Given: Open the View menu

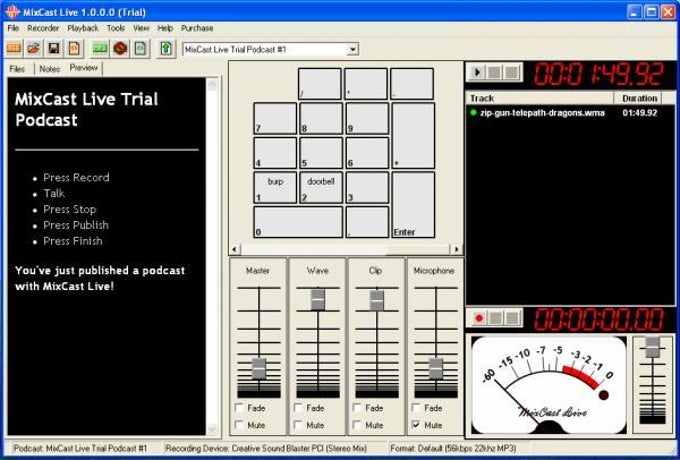Looking at the screenshot, I should (x=141, y=28).
